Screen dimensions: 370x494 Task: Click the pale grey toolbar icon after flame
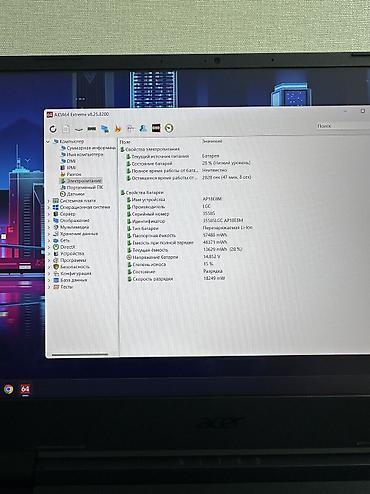point(131,128)
